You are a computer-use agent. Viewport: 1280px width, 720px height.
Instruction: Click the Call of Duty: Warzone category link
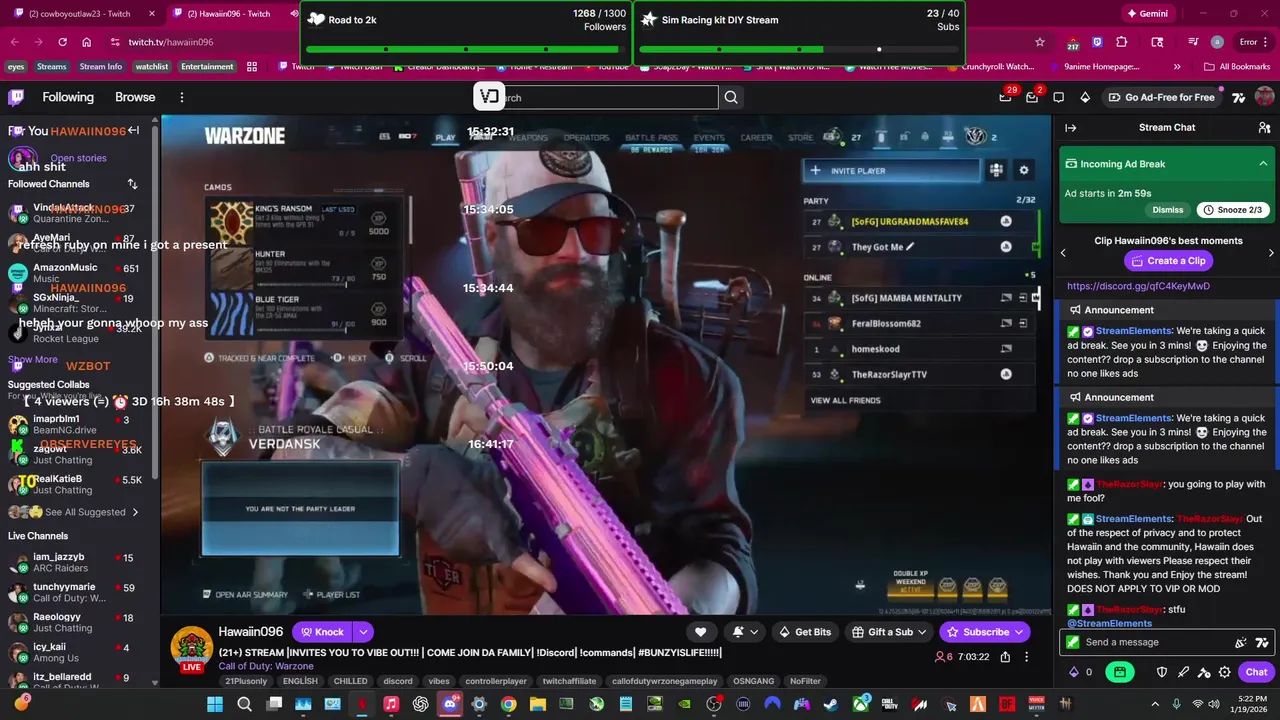coord(266,666)
